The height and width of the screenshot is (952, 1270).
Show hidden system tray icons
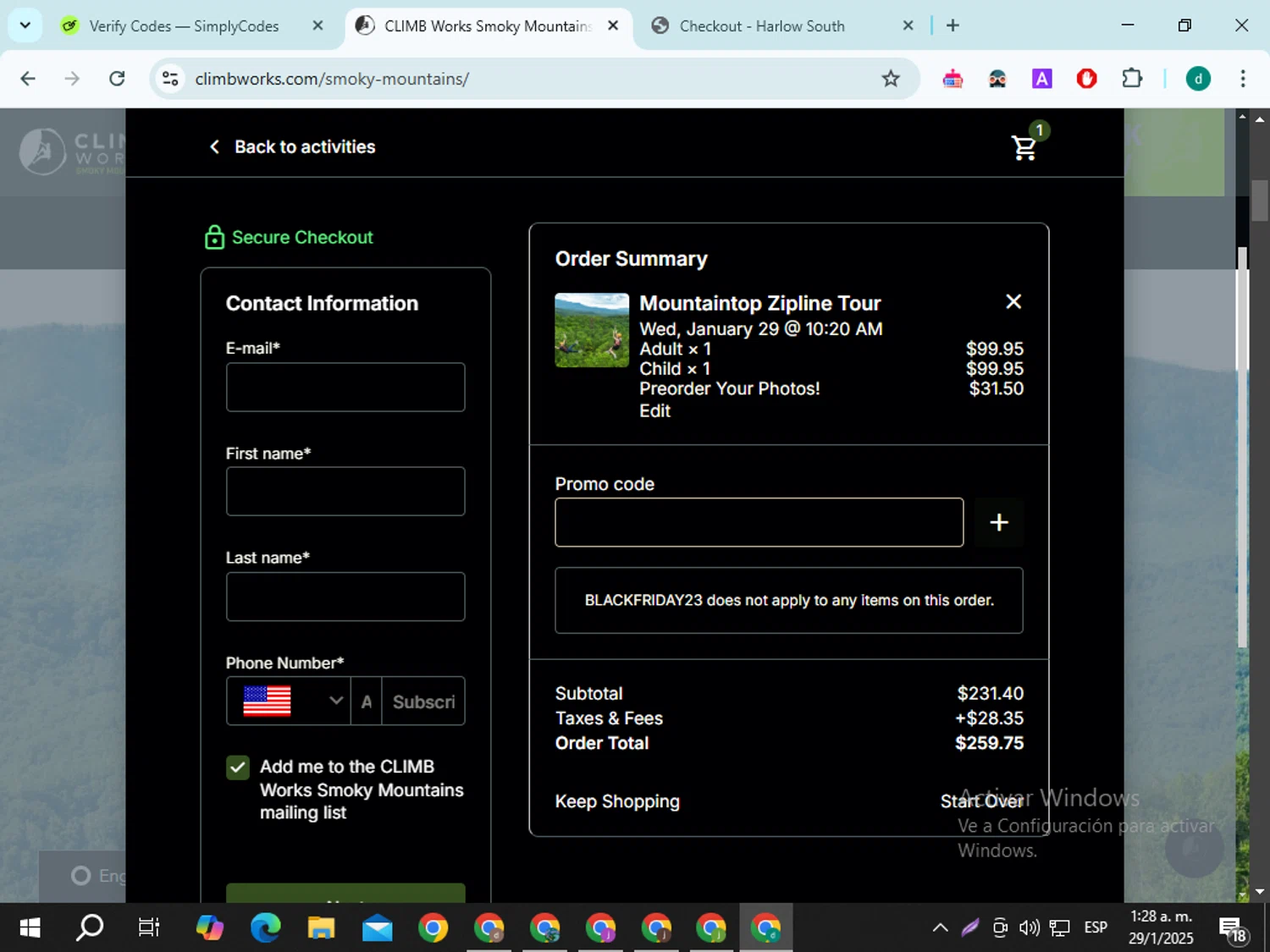pos(940,928)
